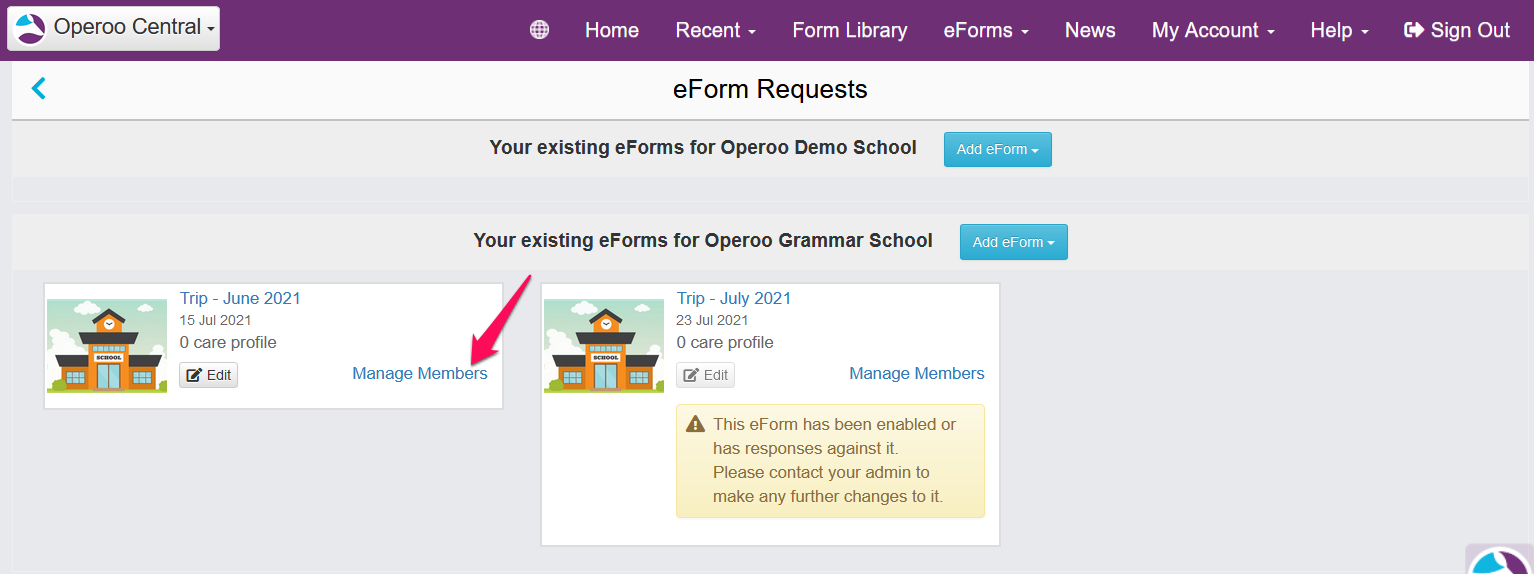Click the globe language icon
This screenshot has height=574, width=1534.
click(x=539, y=30)
